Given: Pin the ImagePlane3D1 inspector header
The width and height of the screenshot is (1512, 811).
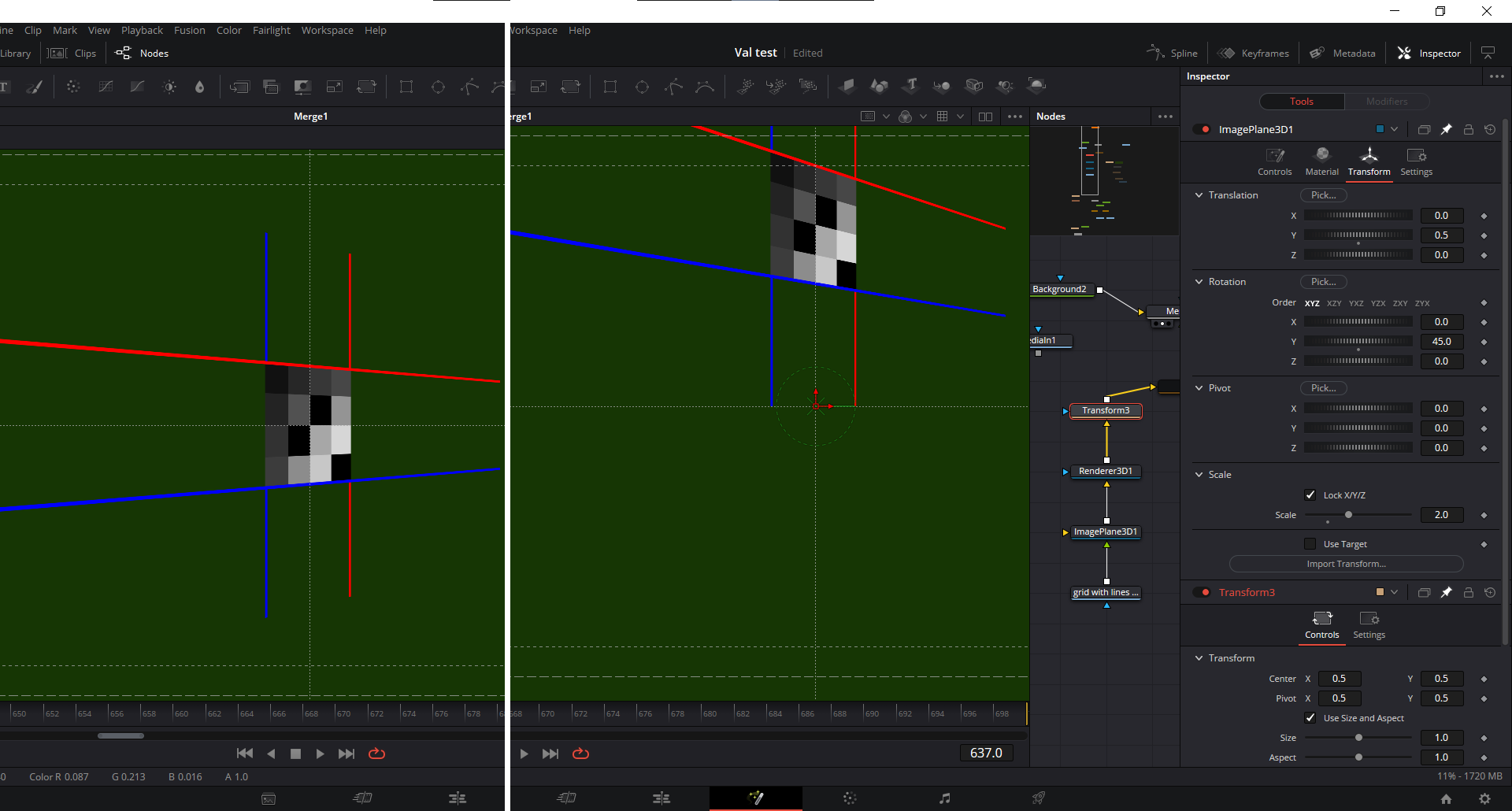Looking at the screenshot, I should [x=1447, y=129].
